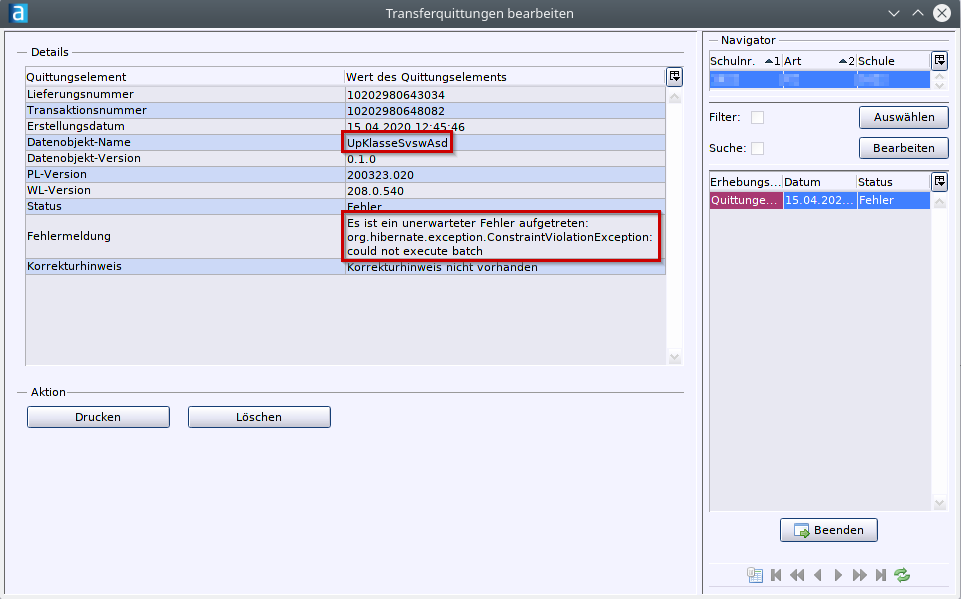Image resolution: width=961 pixels, height=599 pixels.
Task: Click the ConstraintViolationException error message text
Action: 499,237
